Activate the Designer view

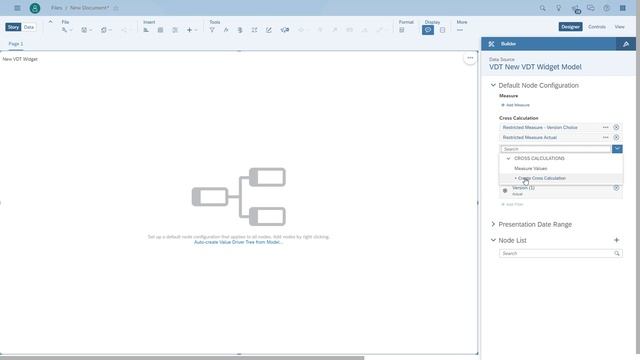[x=570, y=27]
